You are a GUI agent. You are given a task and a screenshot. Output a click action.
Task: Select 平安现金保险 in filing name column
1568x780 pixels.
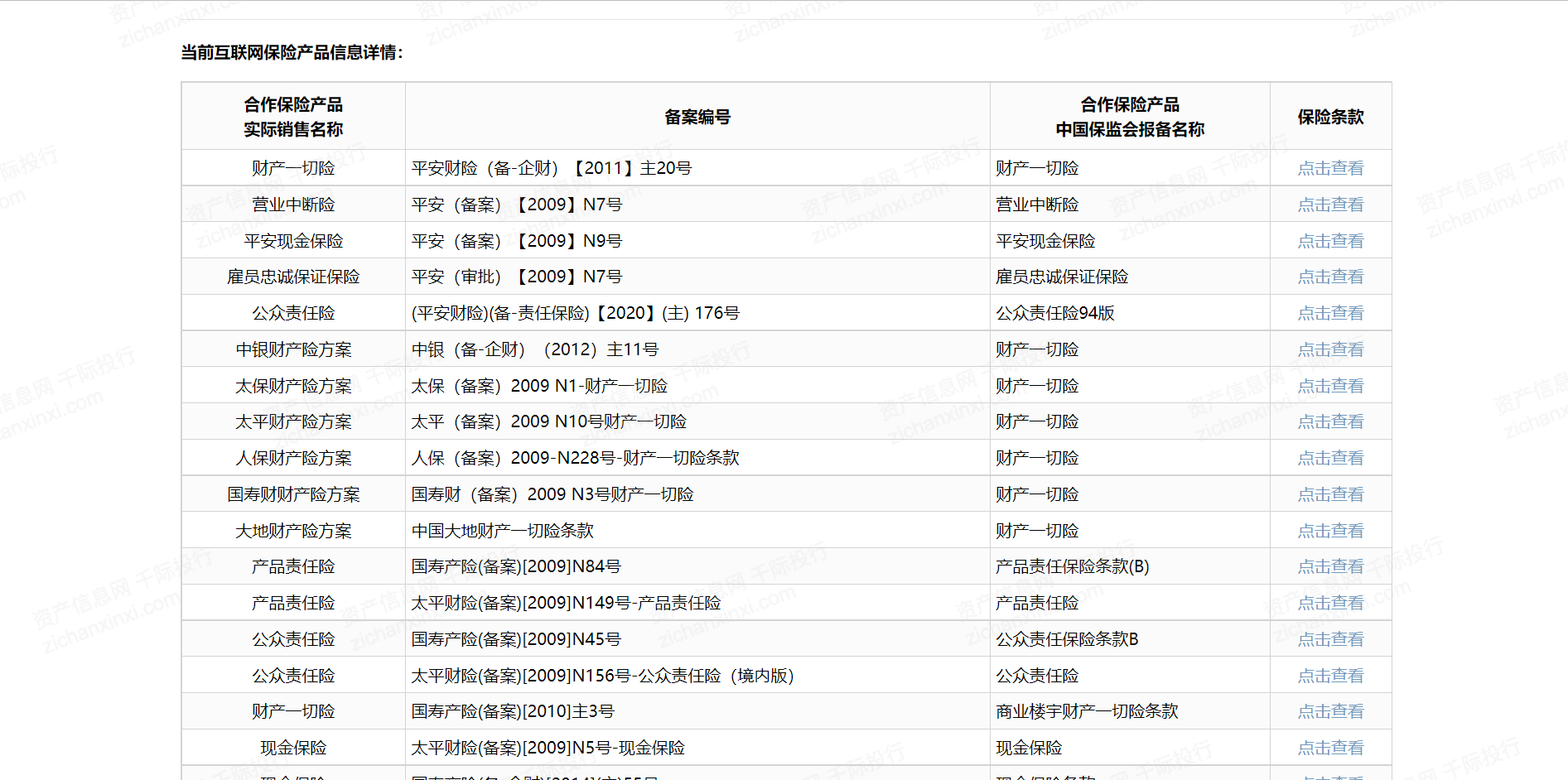(1045, 241)
